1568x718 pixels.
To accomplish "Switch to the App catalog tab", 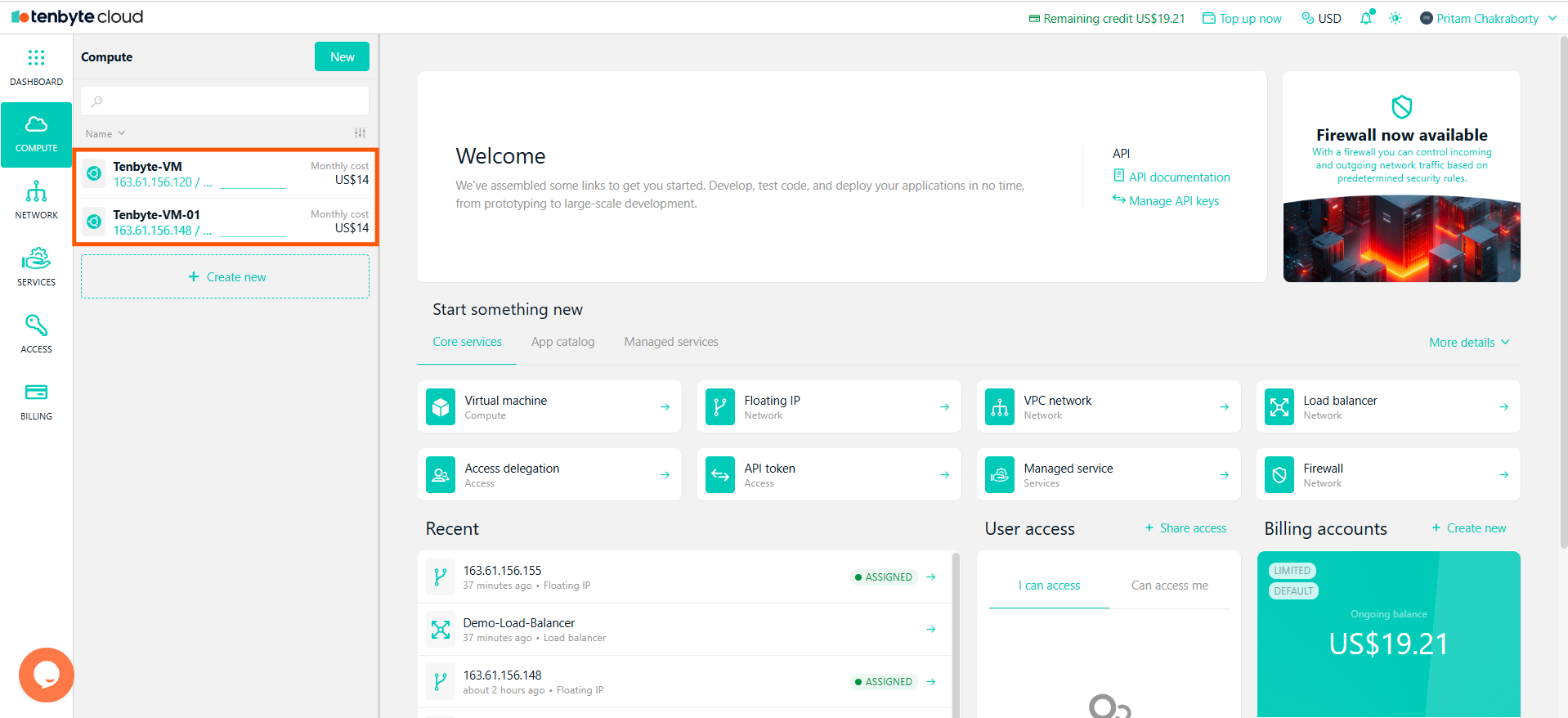I will tap(562, 342).
